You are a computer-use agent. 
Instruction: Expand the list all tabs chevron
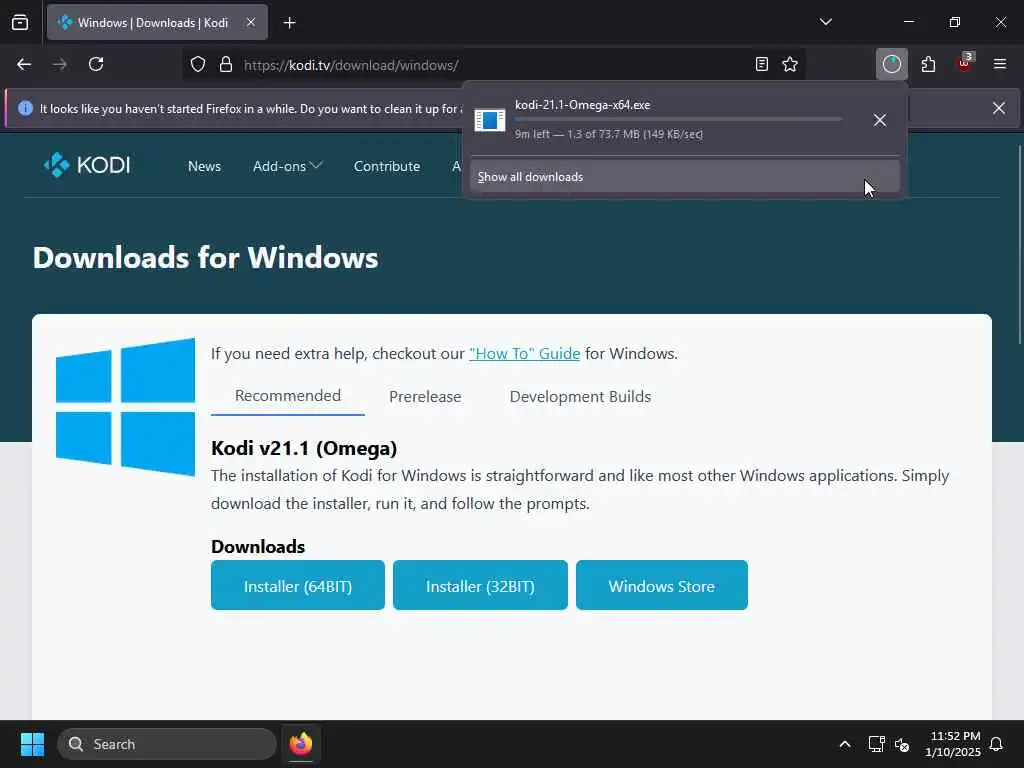pyautogui.click(x=826, y=22)
